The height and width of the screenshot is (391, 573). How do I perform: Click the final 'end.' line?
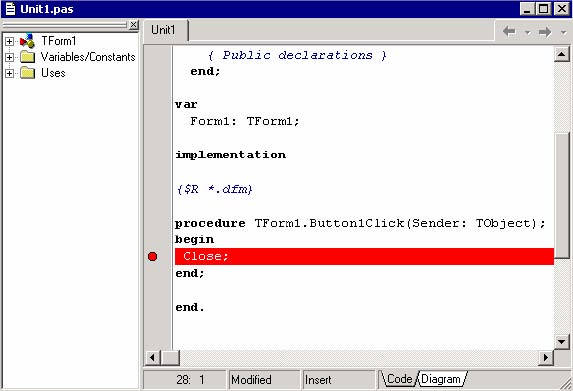tap(190, 307)
